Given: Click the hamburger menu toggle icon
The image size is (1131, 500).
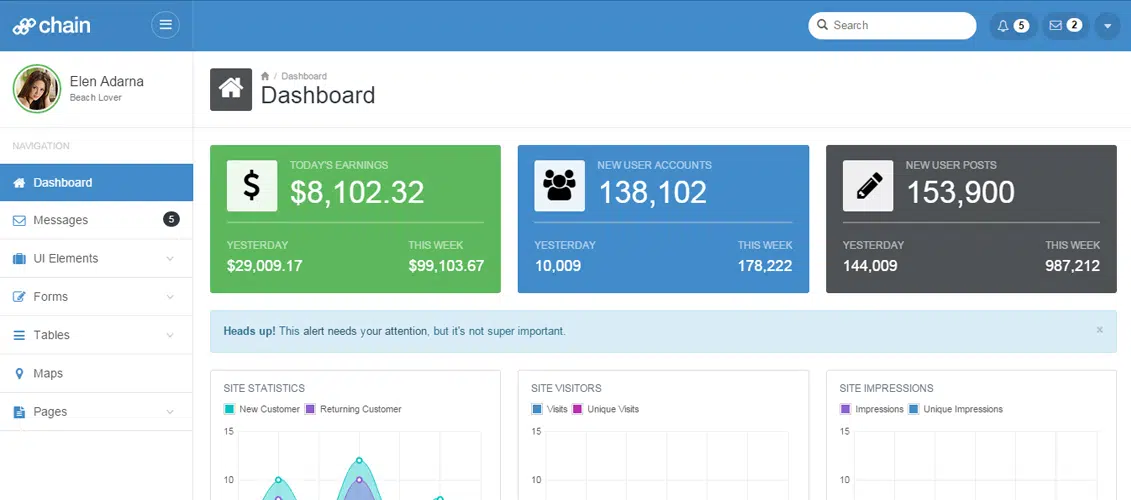Looking at the screenshot, I should (165, 25).
